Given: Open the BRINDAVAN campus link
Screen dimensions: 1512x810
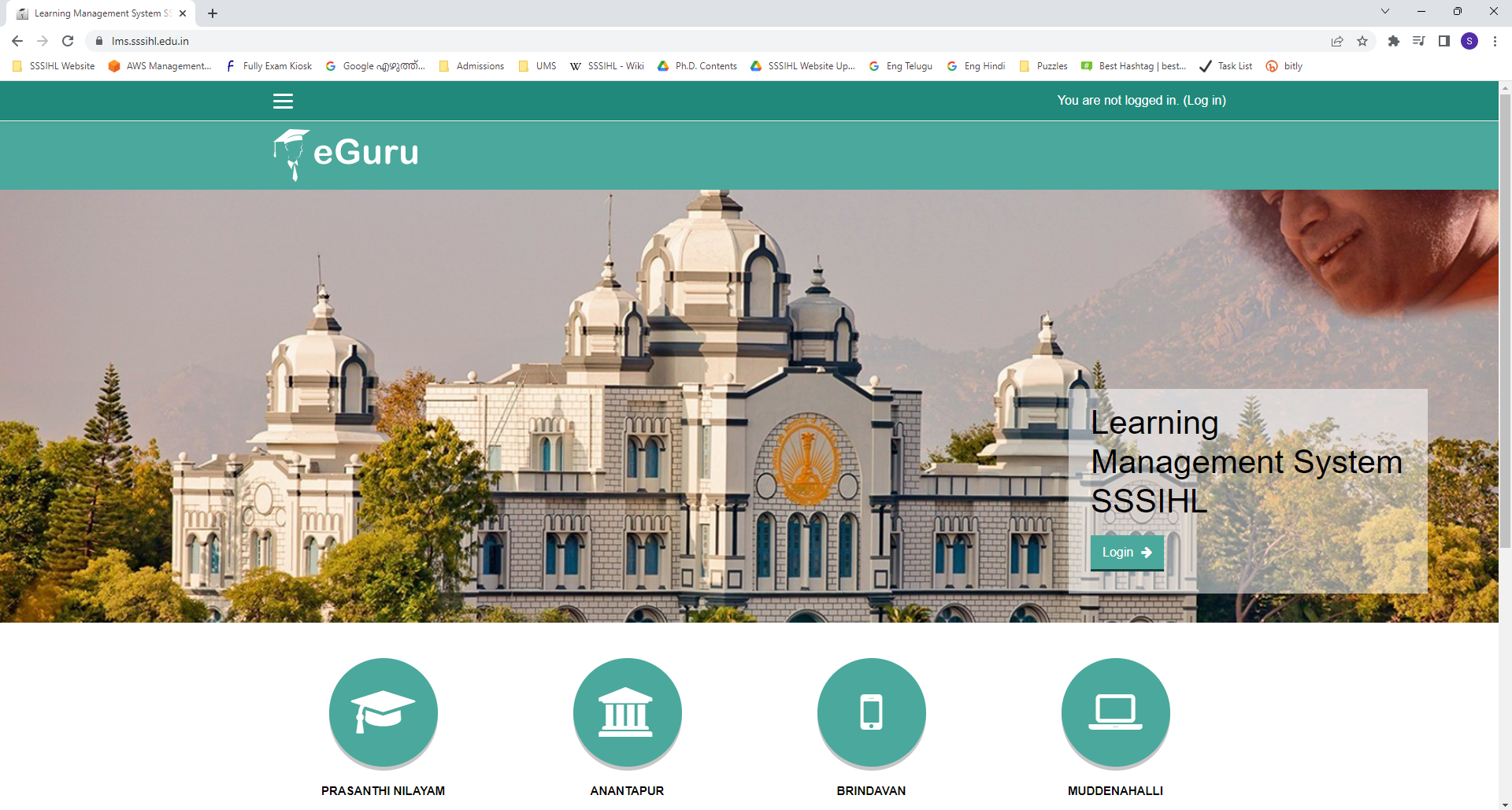Looking at the screenshot, I should 871,790.
